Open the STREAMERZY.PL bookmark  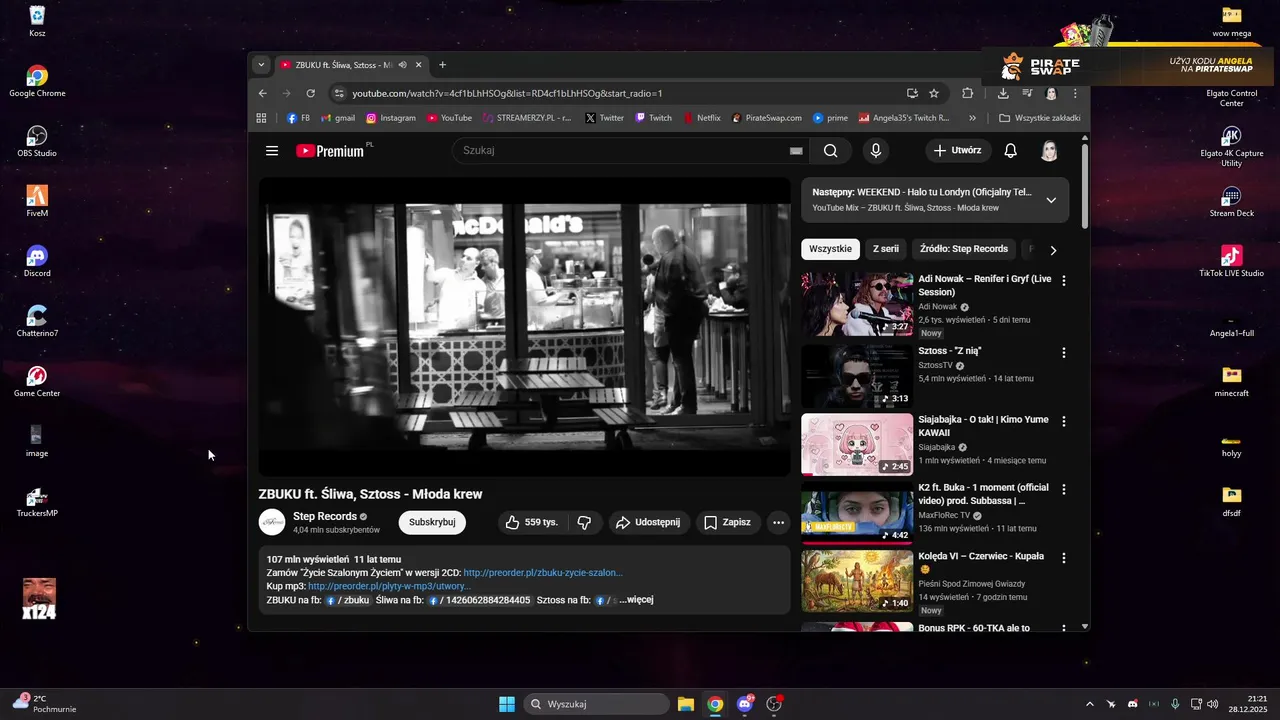point(526,118)
